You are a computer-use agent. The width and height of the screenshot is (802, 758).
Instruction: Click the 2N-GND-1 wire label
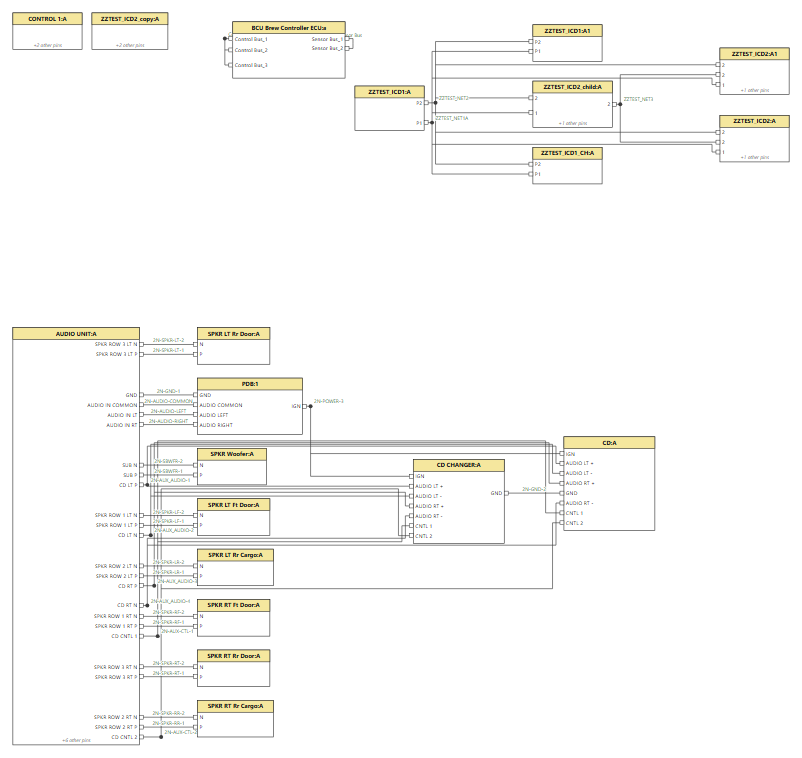coord(168,391)
